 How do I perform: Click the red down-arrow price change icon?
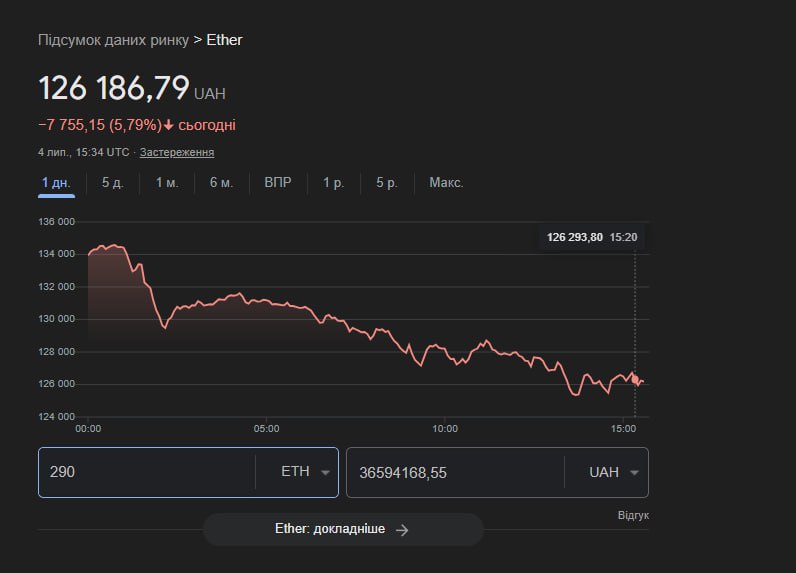point(169,125)
